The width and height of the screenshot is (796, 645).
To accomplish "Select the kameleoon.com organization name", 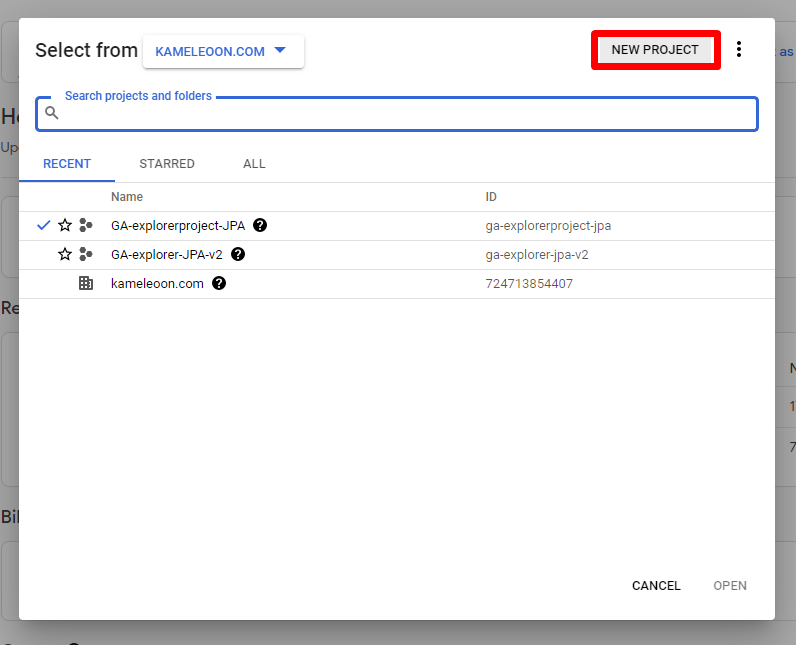I will (x=157, y=284).
